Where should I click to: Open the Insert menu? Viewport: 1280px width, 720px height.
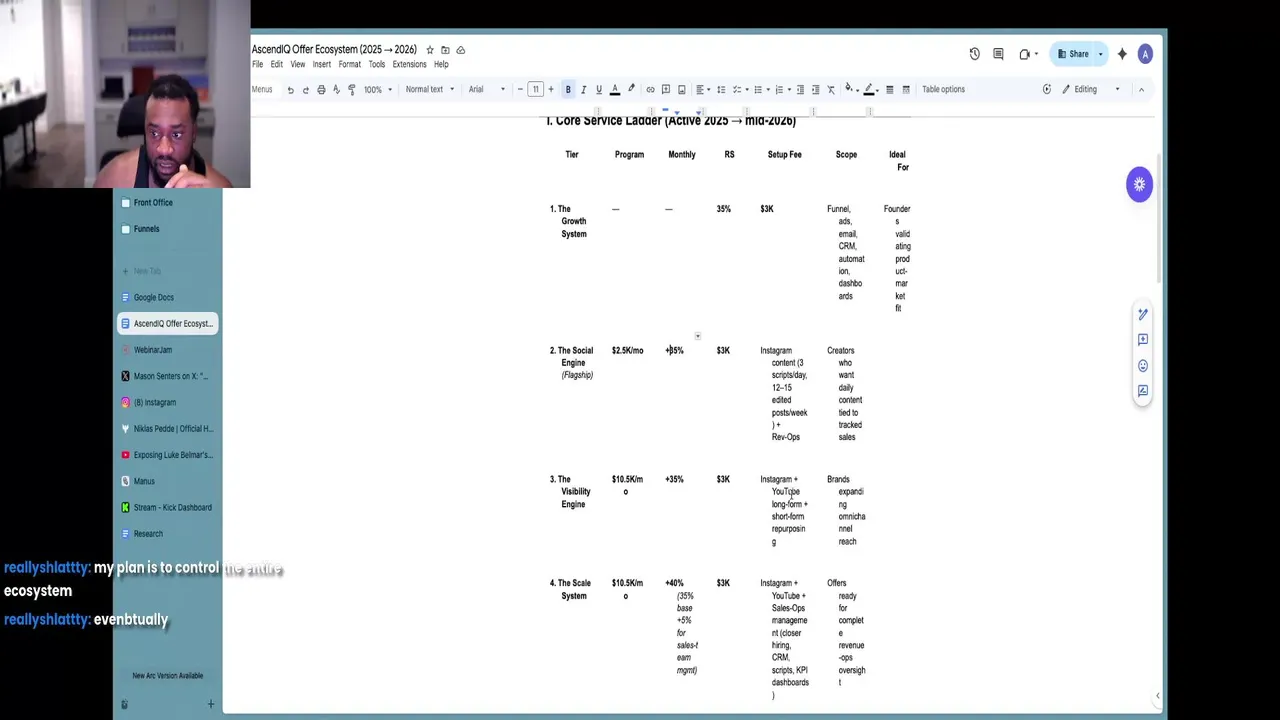point(321,65)
